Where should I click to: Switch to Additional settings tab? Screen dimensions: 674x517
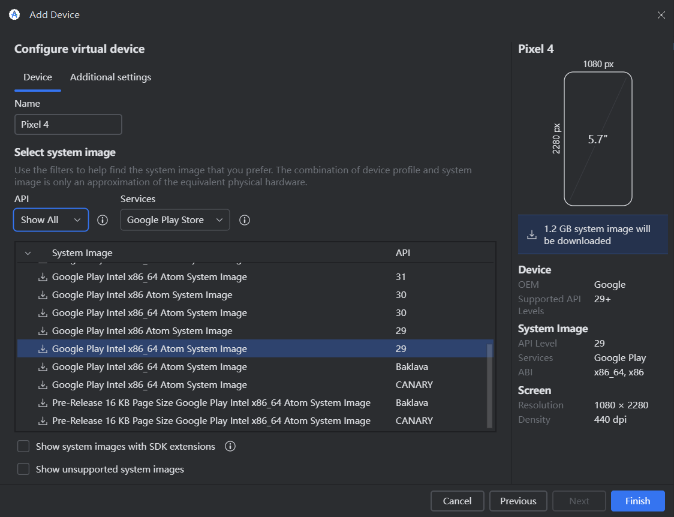pyautogui.click(x=110, y=77)
